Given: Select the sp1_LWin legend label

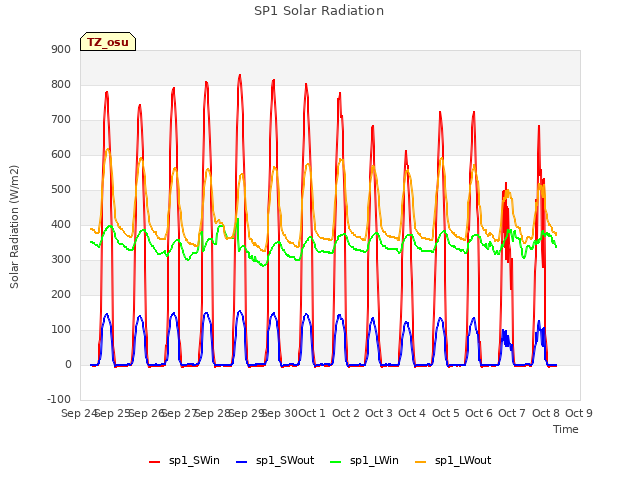Looking at the screenshot, I should 374,460.
